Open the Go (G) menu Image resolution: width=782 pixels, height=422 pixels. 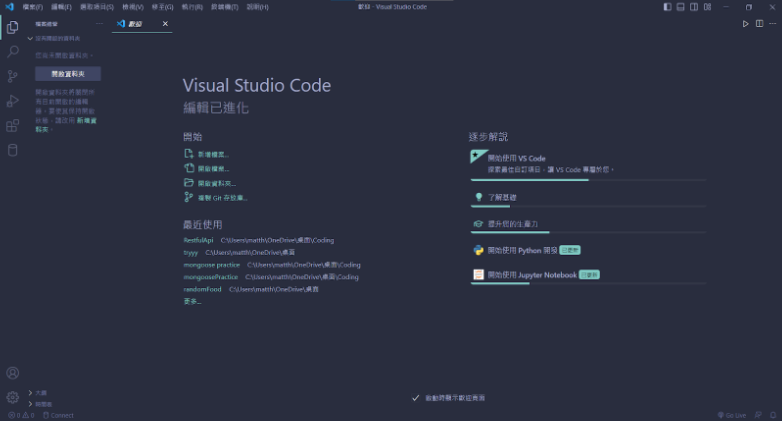pos(163,7)
